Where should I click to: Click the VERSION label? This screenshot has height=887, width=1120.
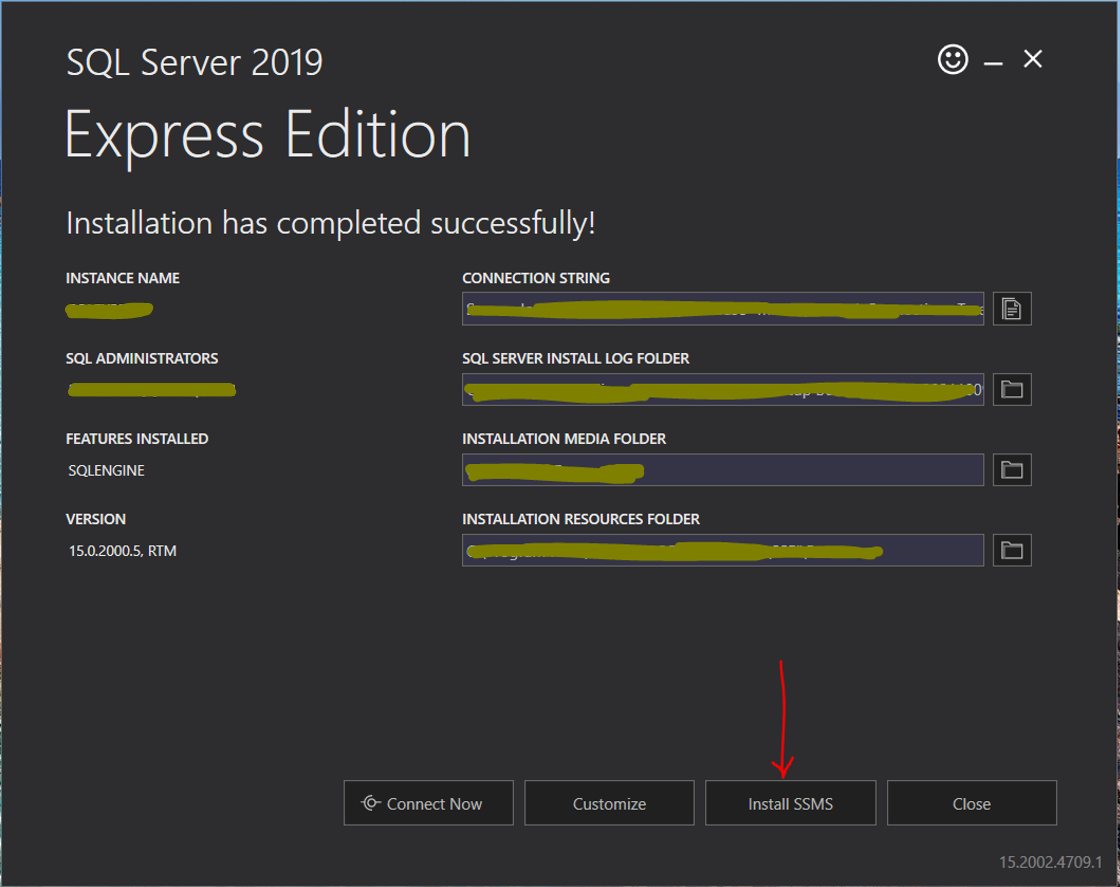96,519
